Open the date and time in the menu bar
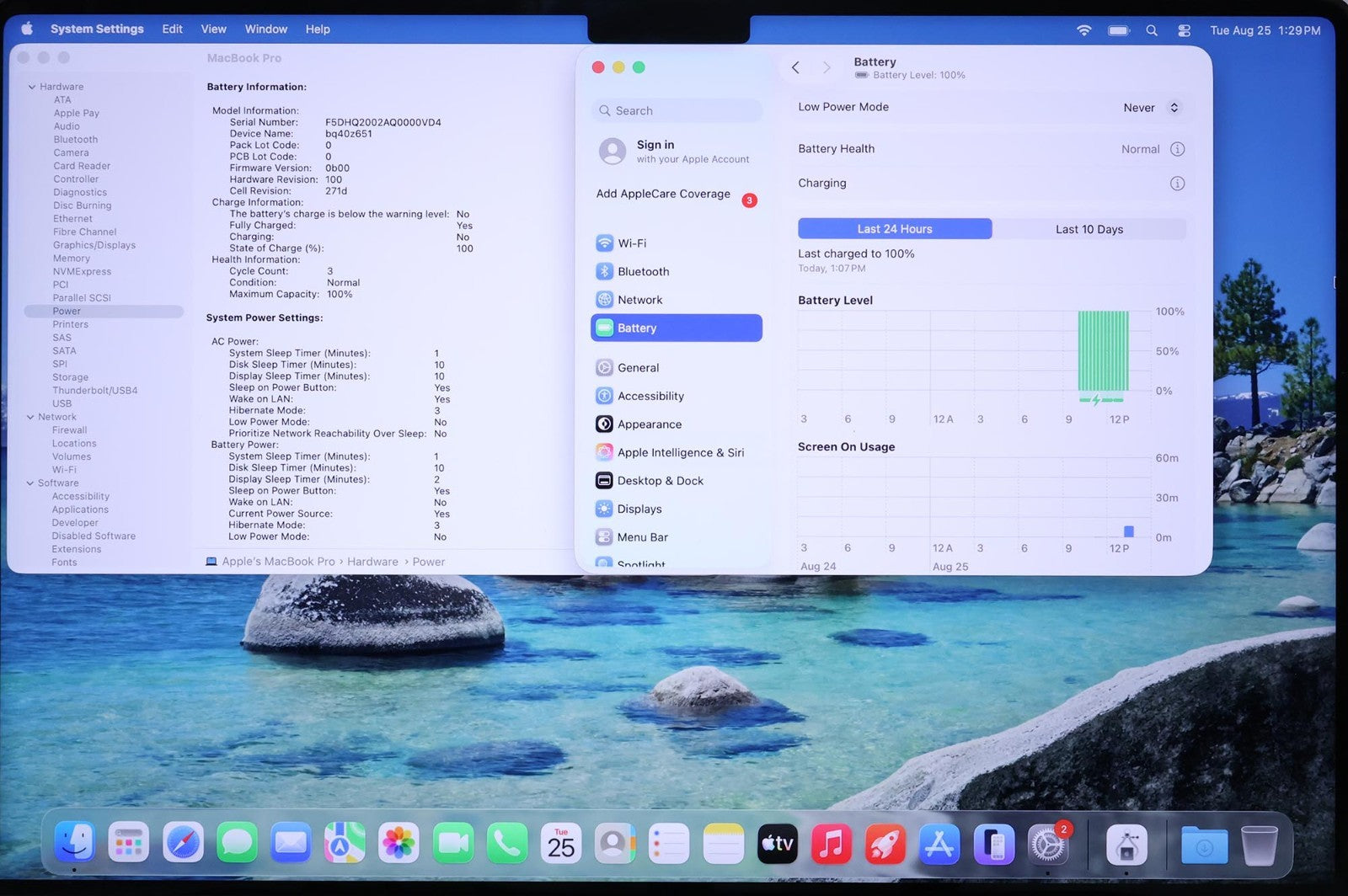This screenshot has height=896, width=1348. point(1265,30)
